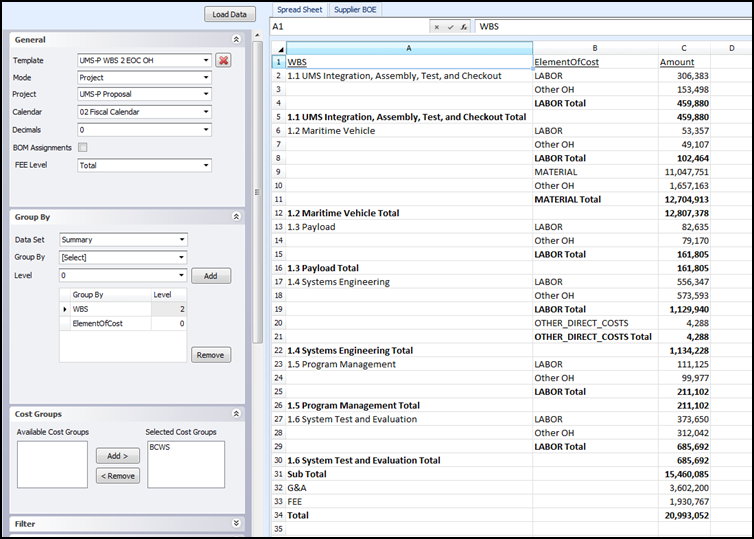Click the Available Cost Groups list box
754x539 pixels.
coord(52,464)
